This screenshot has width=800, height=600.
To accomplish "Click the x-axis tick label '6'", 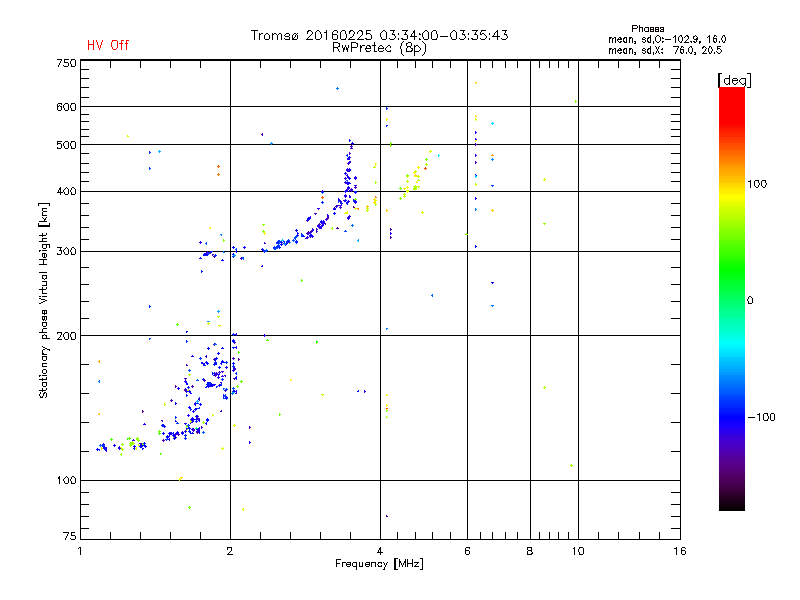I will (467, 551).
